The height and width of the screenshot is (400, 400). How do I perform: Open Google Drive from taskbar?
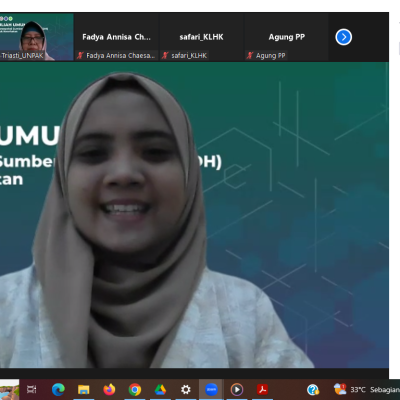click(x=160, y=389)
